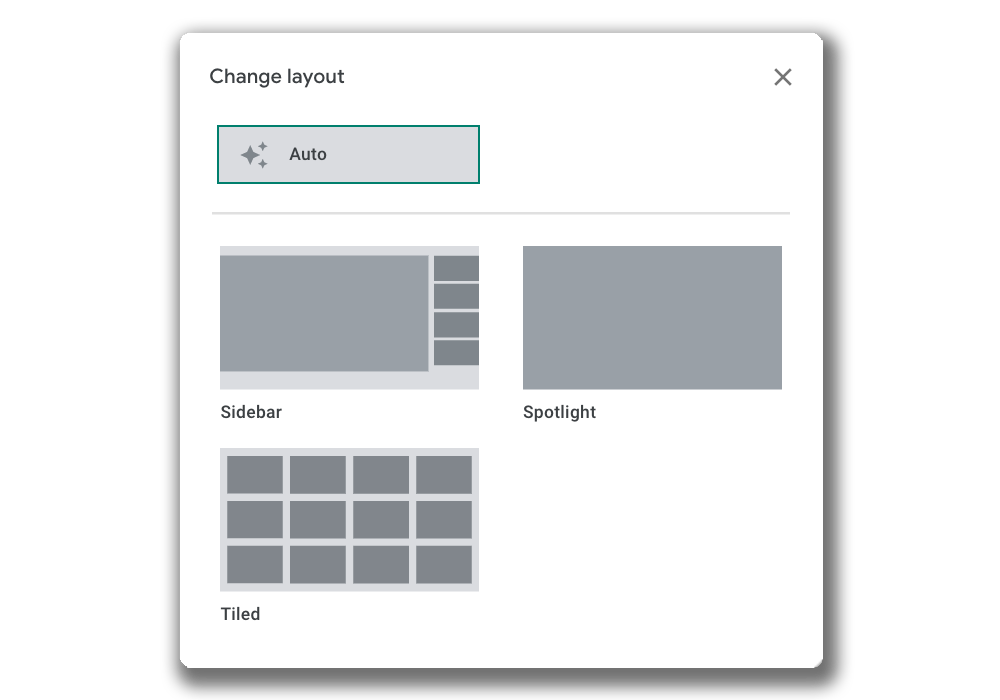This screenshot has width=1000, height=700.
Task: Click the Sidebar label text
Action: tap(251, 412)
